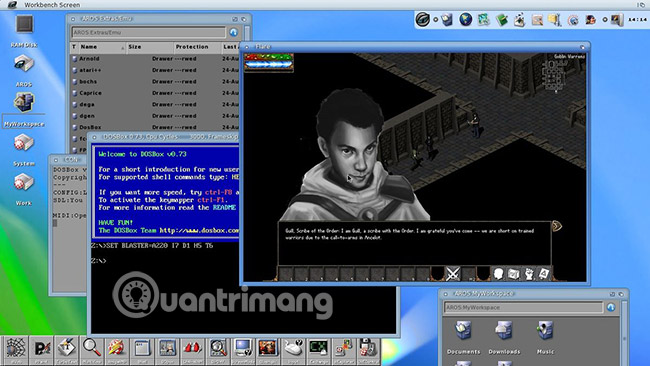This screenshot has height=366, width=650.
Task: Click the AROS:Extras/Emu path field
Action: [x=148, y=32]
